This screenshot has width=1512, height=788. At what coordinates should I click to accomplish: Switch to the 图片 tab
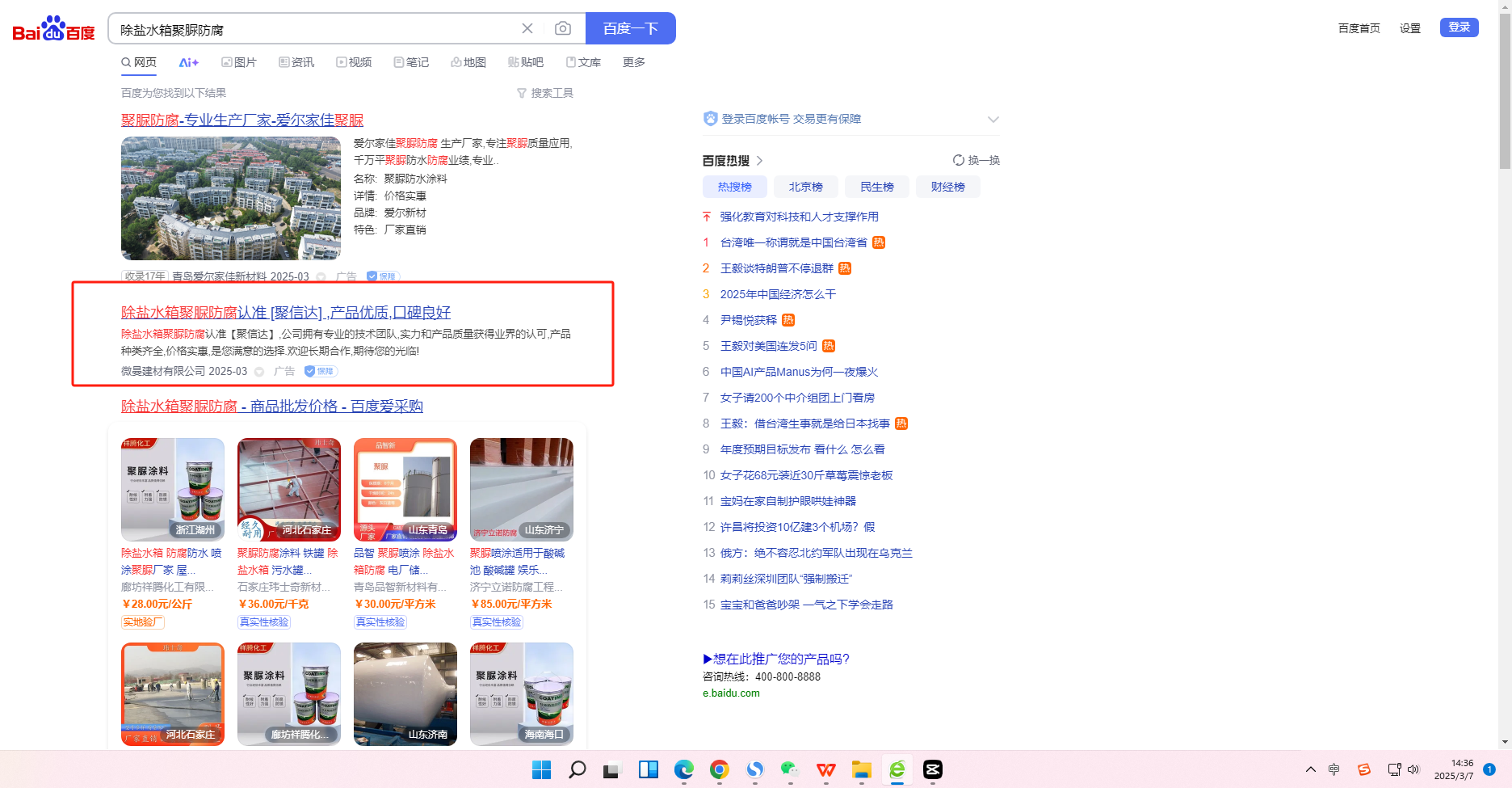pos(239,62)
